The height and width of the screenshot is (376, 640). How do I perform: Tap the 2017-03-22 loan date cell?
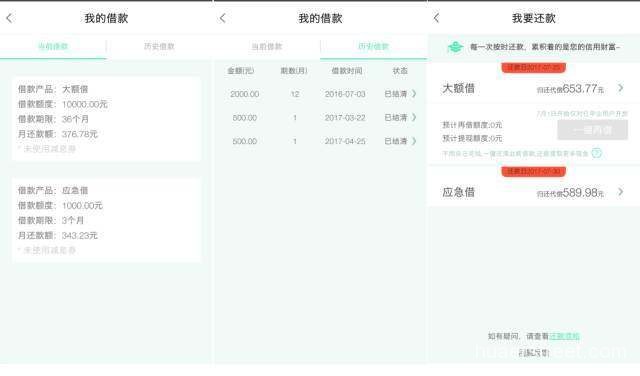pyautogui.click(x=345, y=118)
